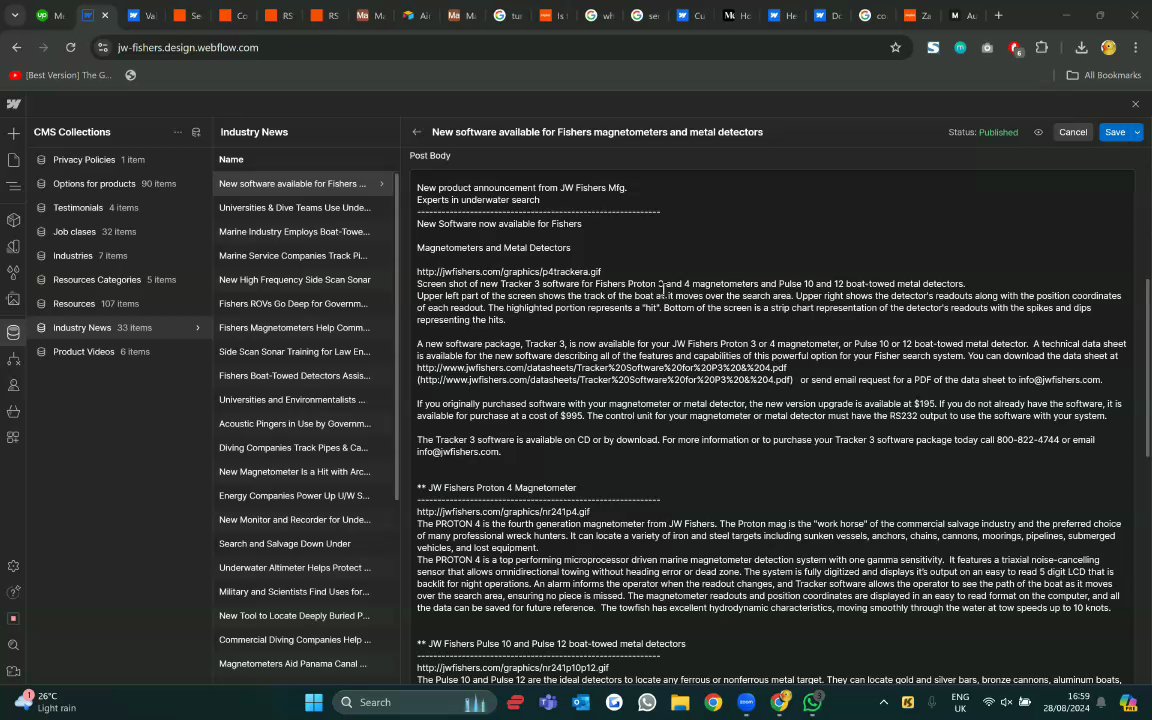The image size is (1152, 720).
Task: Open Resources Categories collection
Action: pyautogui.click(x=120, y=280)
